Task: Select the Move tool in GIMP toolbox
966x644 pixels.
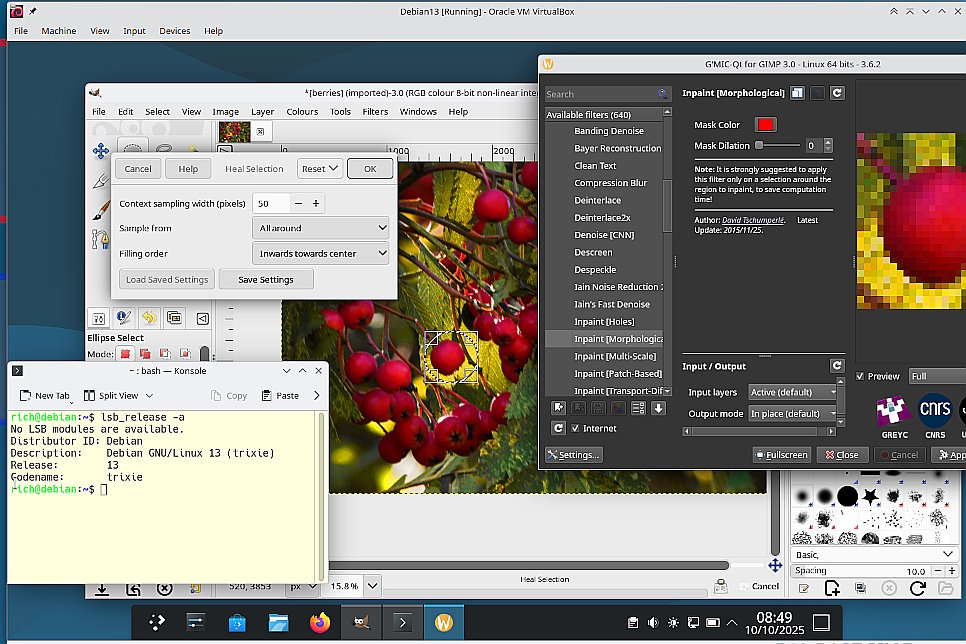Action: pyautogui.click(x=100, y=151)
